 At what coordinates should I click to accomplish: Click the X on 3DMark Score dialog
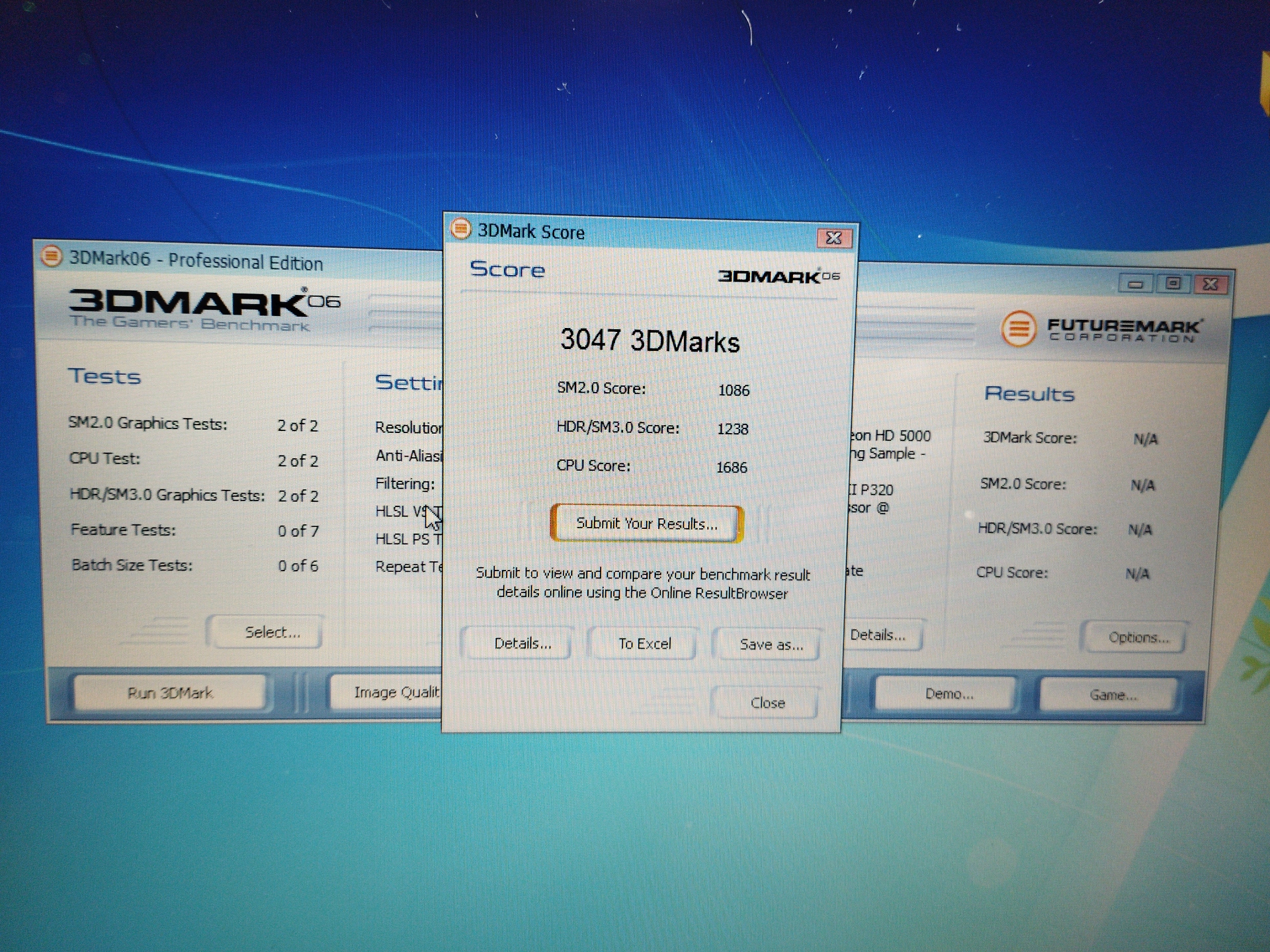point(833,238)
